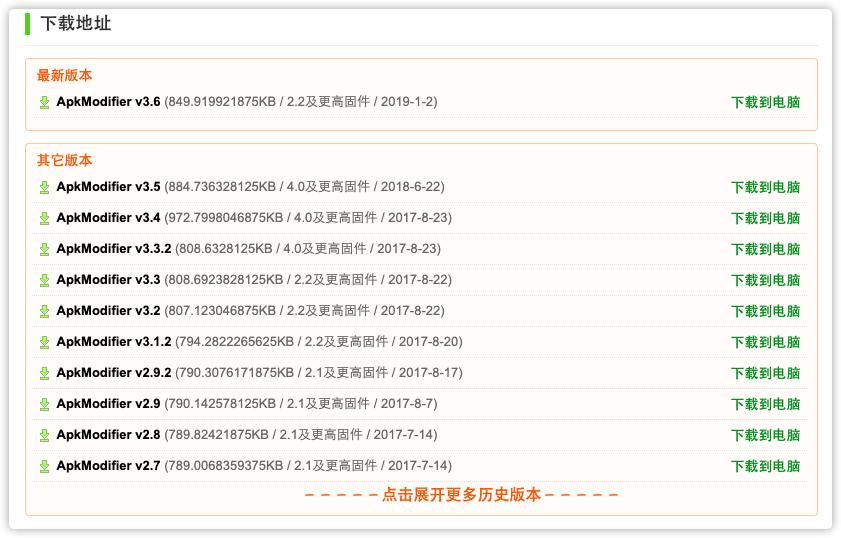Click 下载到电脑 for ApkModifier v3.5
This screenshot has width=841, height=538.
coord(765,187)
